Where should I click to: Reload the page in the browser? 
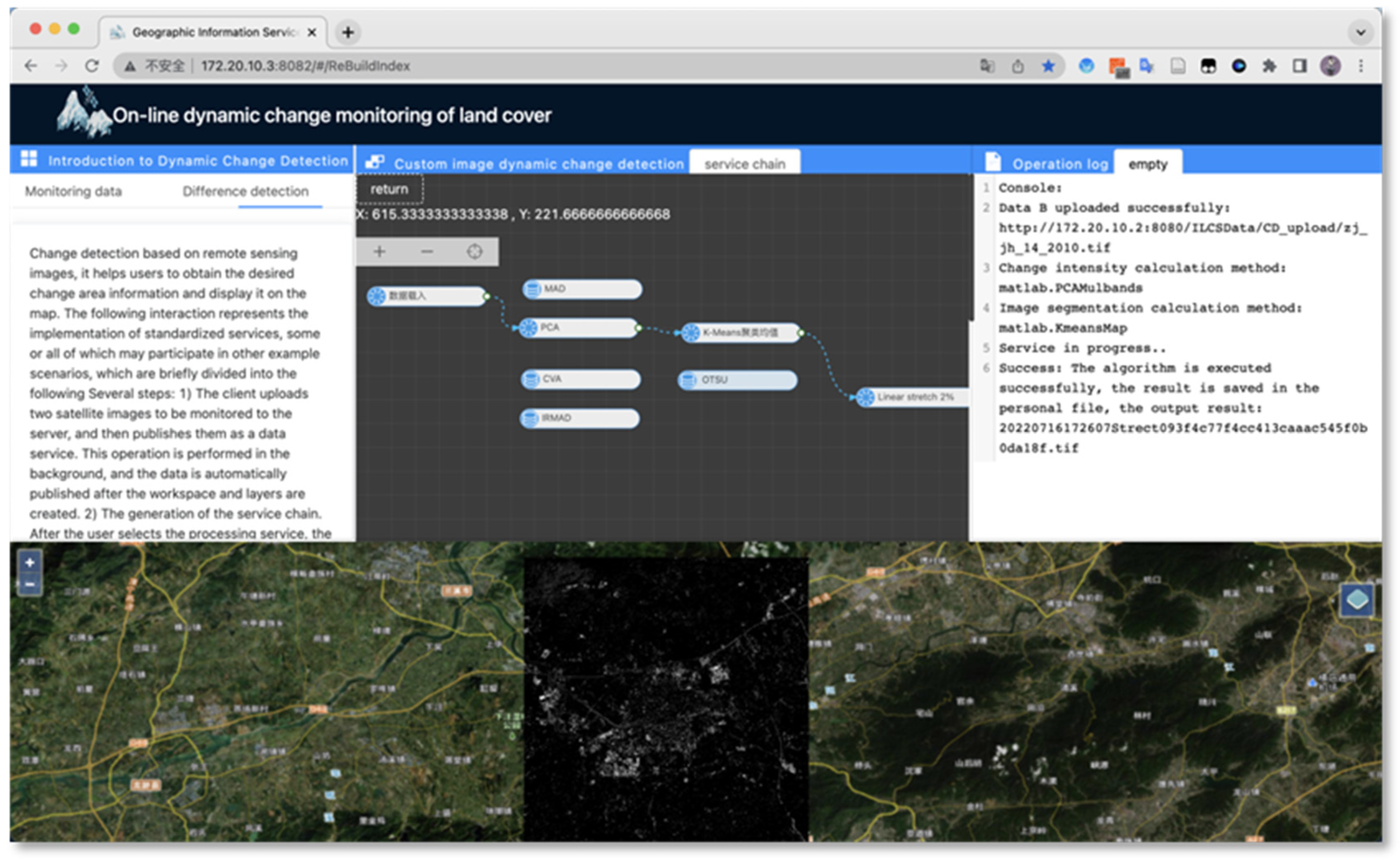(x=92, y=66)
